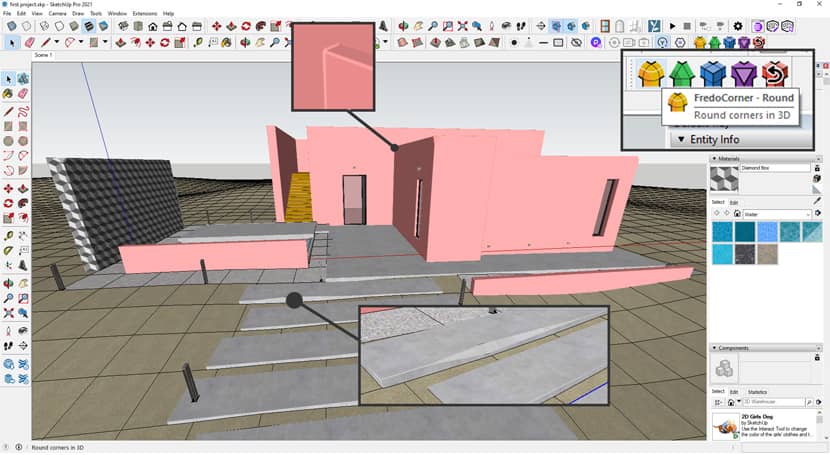Open the File menu
Viewport: 830px width, 455px height.
(7, 13)
